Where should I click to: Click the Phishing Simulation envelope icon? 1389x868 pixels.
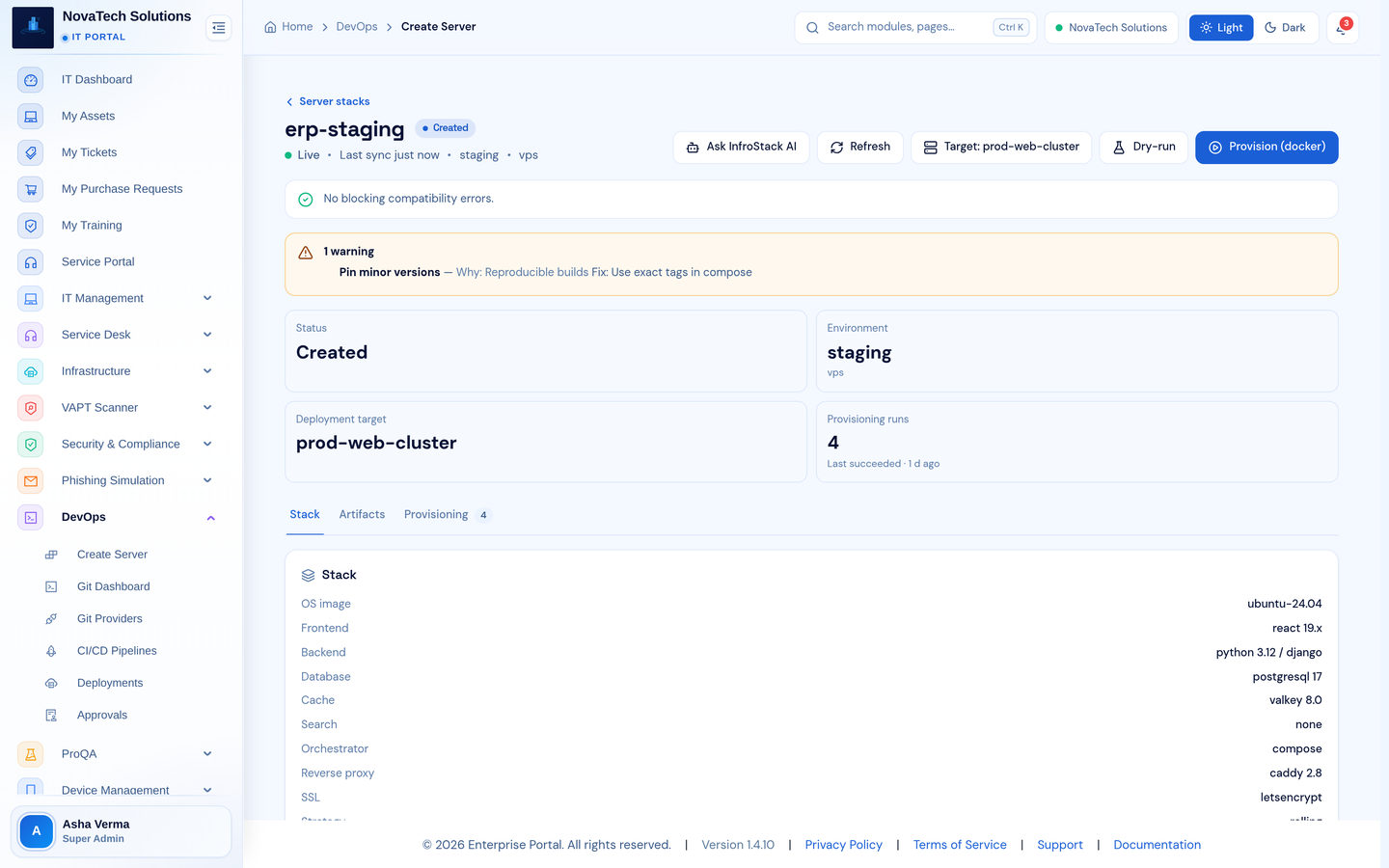pyautogui.click(x=31, y=480)
